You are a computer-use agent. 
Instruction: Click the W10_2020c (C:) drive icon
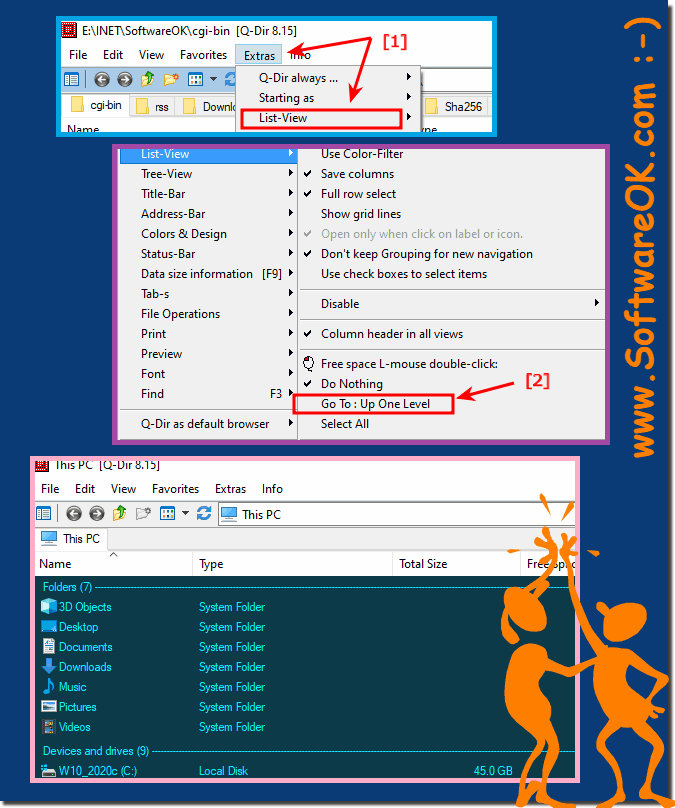click(x=48, y=771)
